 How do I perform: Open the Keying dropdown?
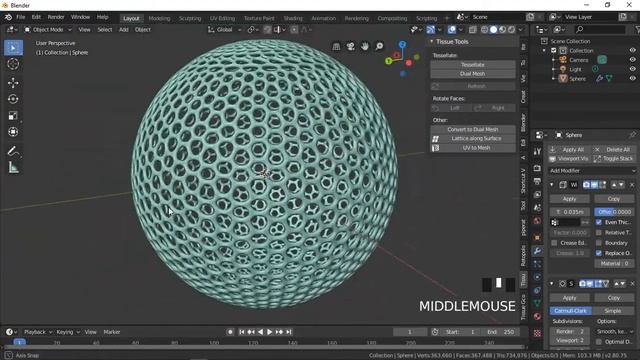(68, 332)
